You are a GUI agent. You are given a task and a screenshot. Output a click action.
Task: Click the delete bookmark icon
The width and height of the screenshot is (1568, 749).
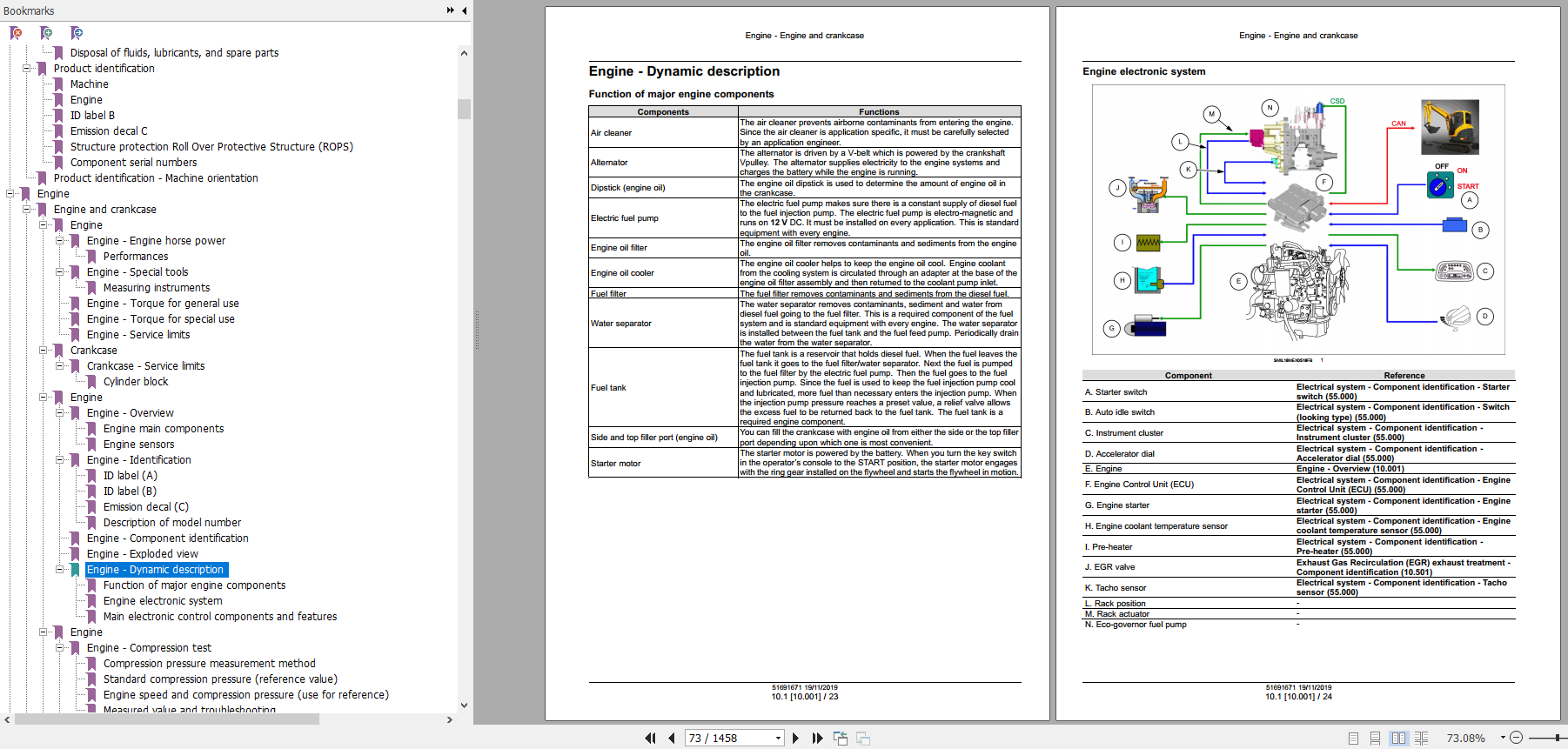(16, 33)
